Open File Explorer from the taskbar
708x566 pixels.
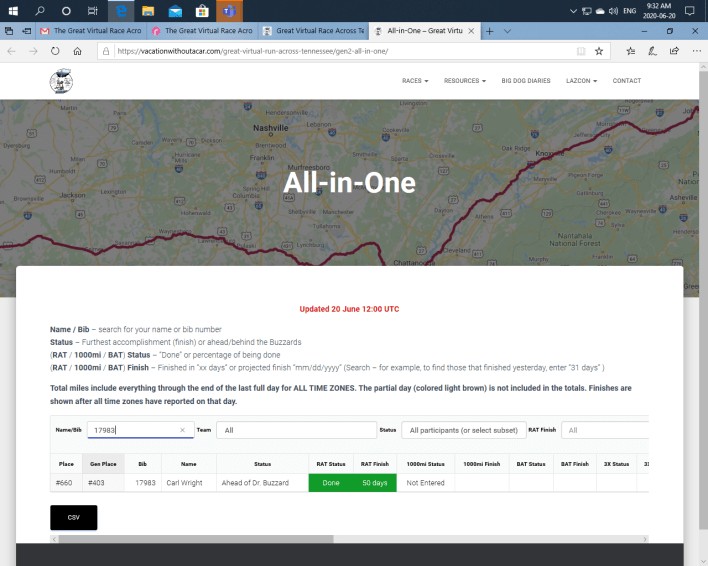(x=147, y=11)
